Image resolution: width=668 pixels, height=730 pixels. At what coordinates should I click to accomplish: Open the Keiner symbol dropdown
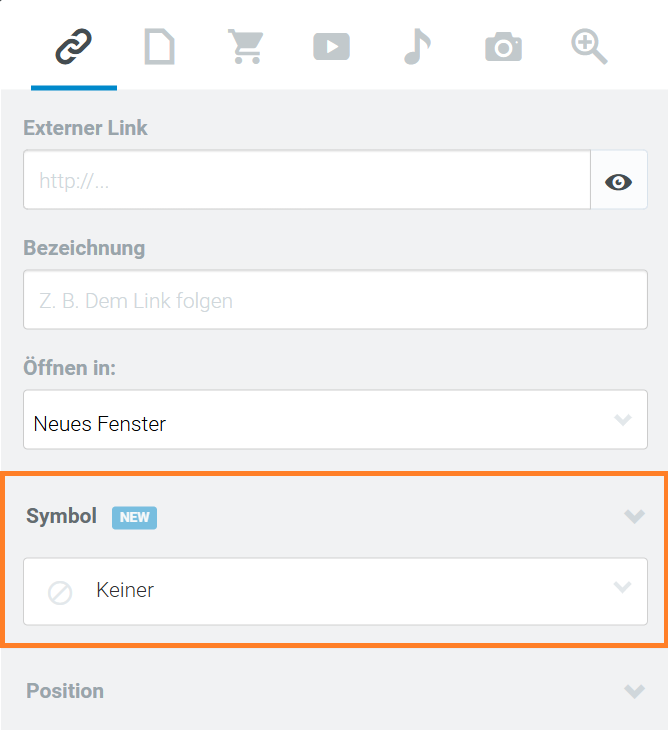click(x=335, y=591)
